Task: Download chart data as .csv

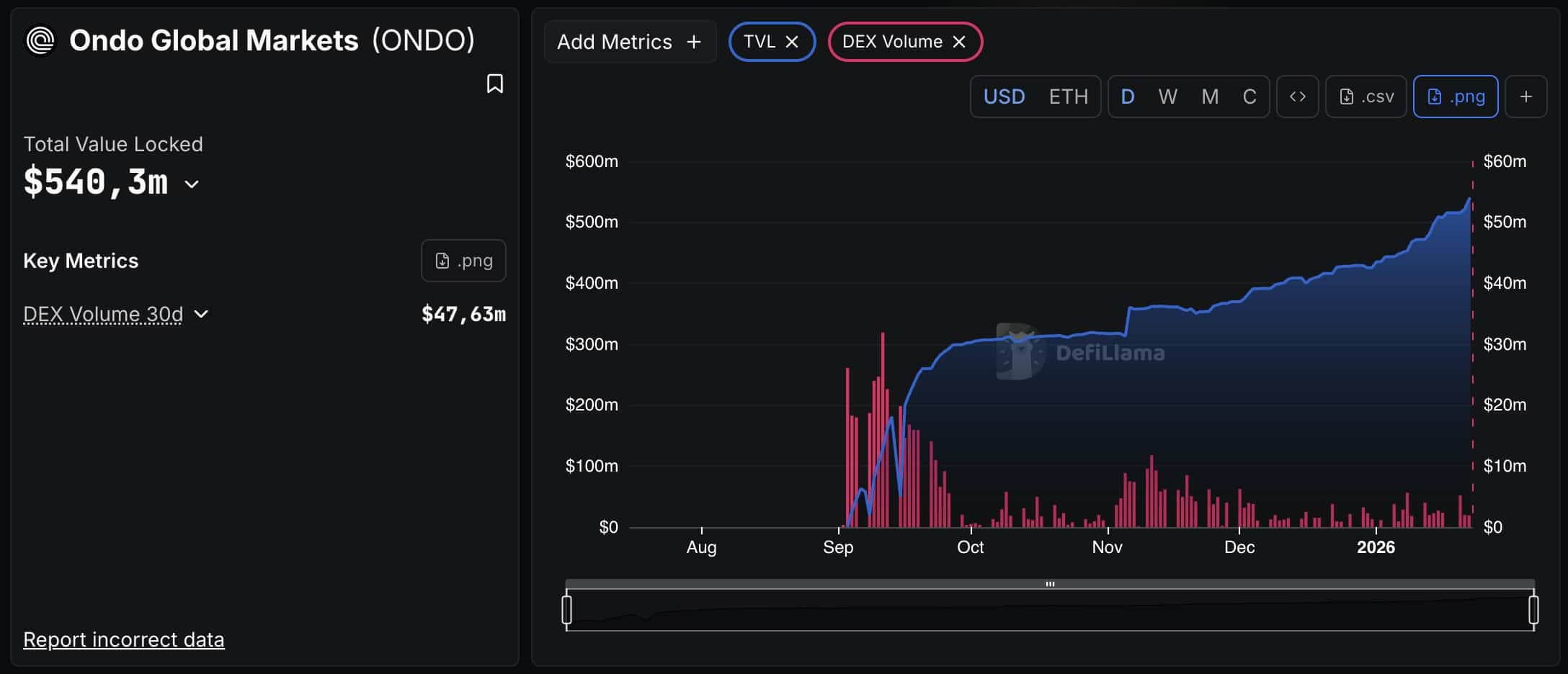Action: tap(1366, 96)
